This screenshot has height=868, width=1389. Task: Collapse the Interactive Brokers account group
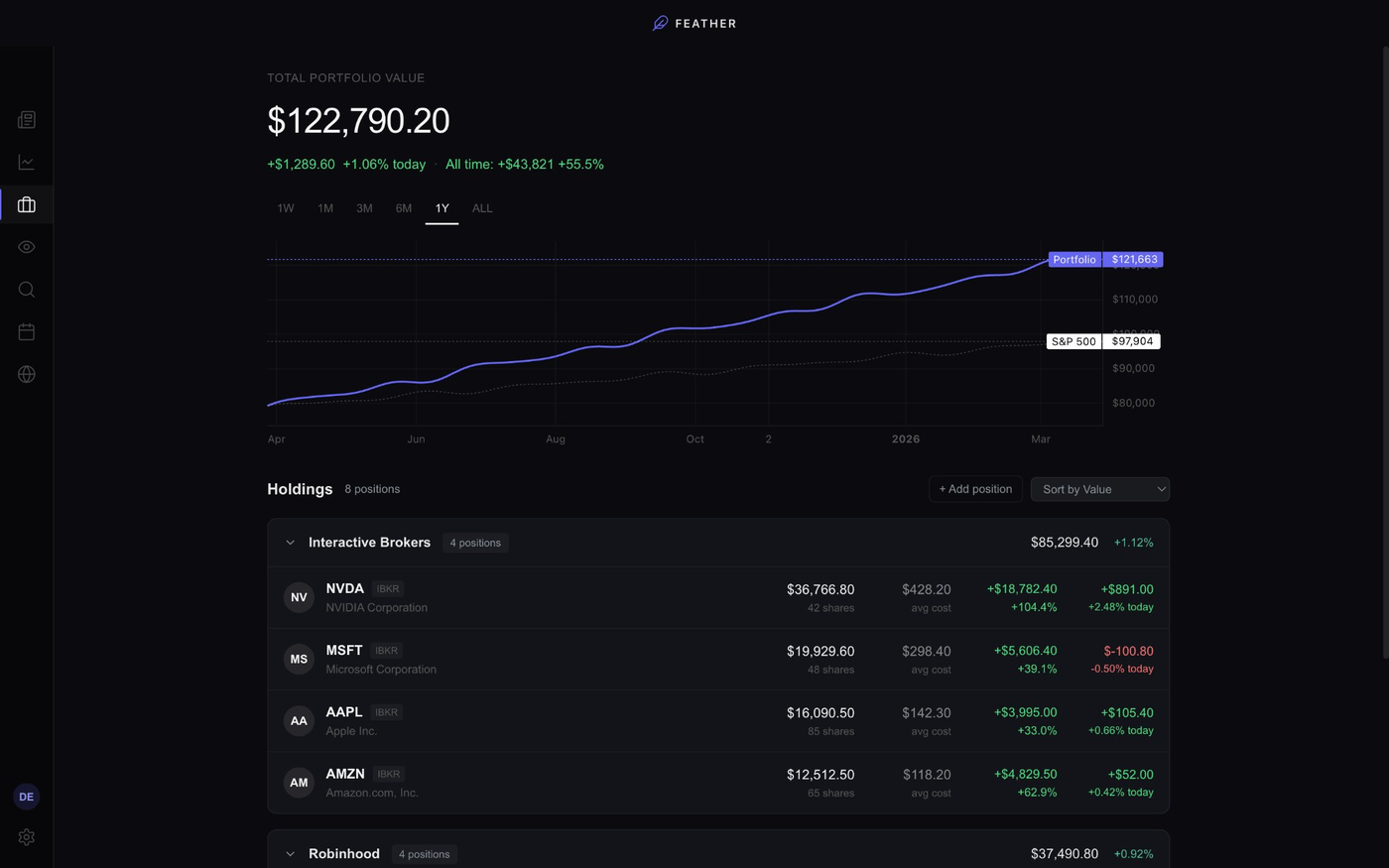[290, 543]
